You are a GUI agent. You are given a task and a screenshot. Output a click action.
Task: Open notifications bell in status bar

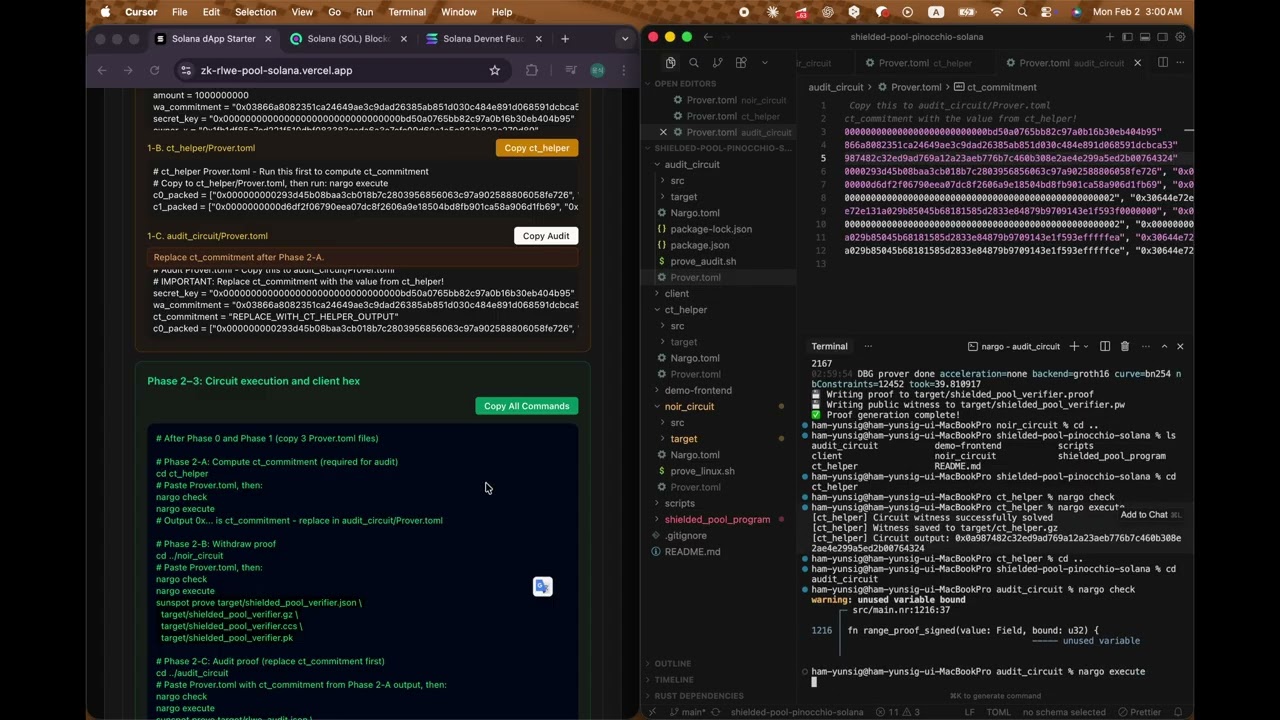[1179, 712]
